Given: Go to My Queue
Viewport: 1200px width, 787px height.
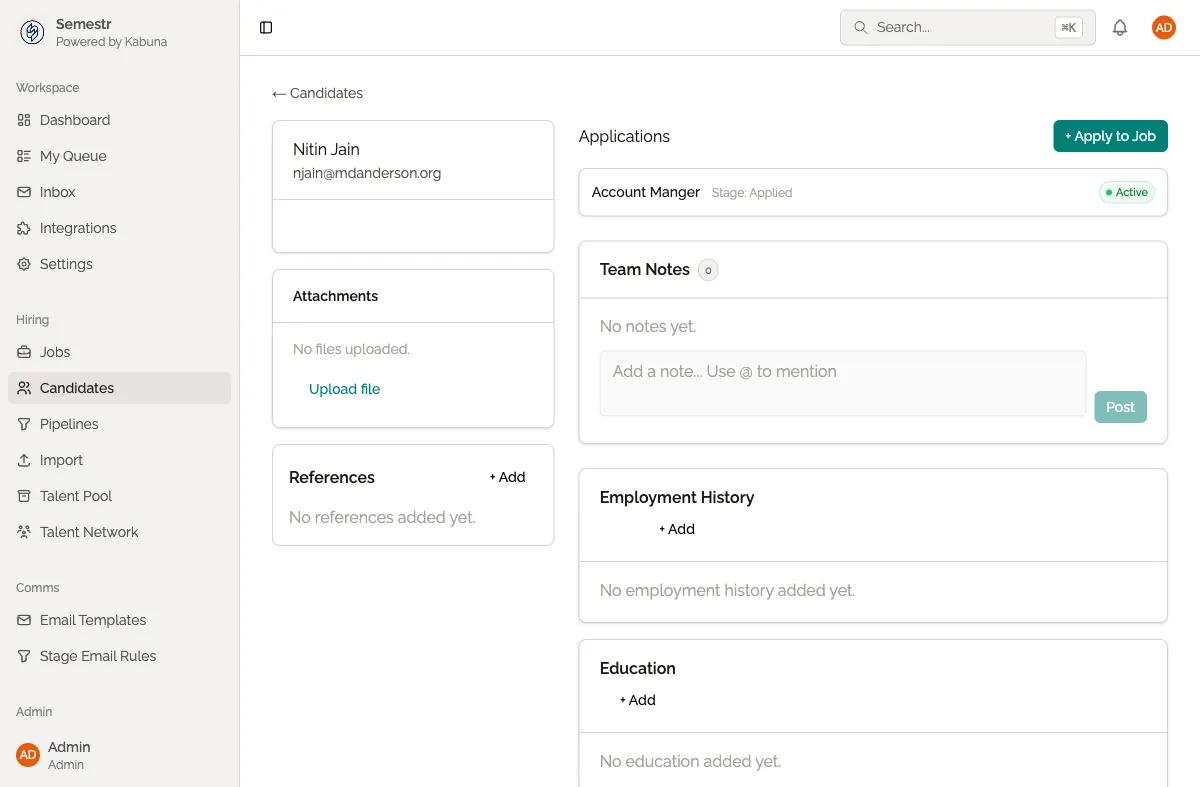Looking at the screenshot, I should (73, 156).
